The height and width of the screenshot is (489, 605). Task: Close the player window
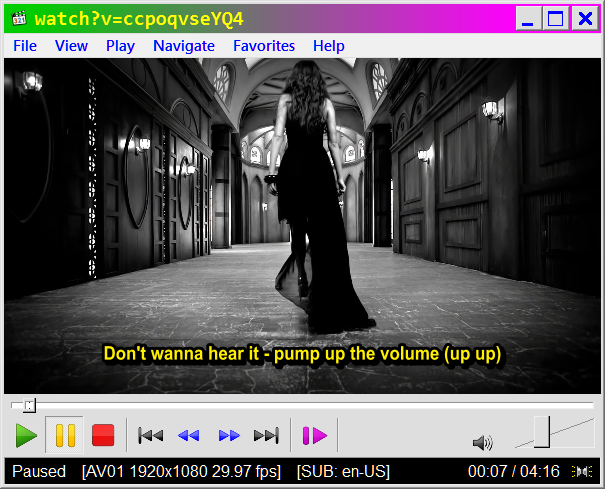point(585,18)
